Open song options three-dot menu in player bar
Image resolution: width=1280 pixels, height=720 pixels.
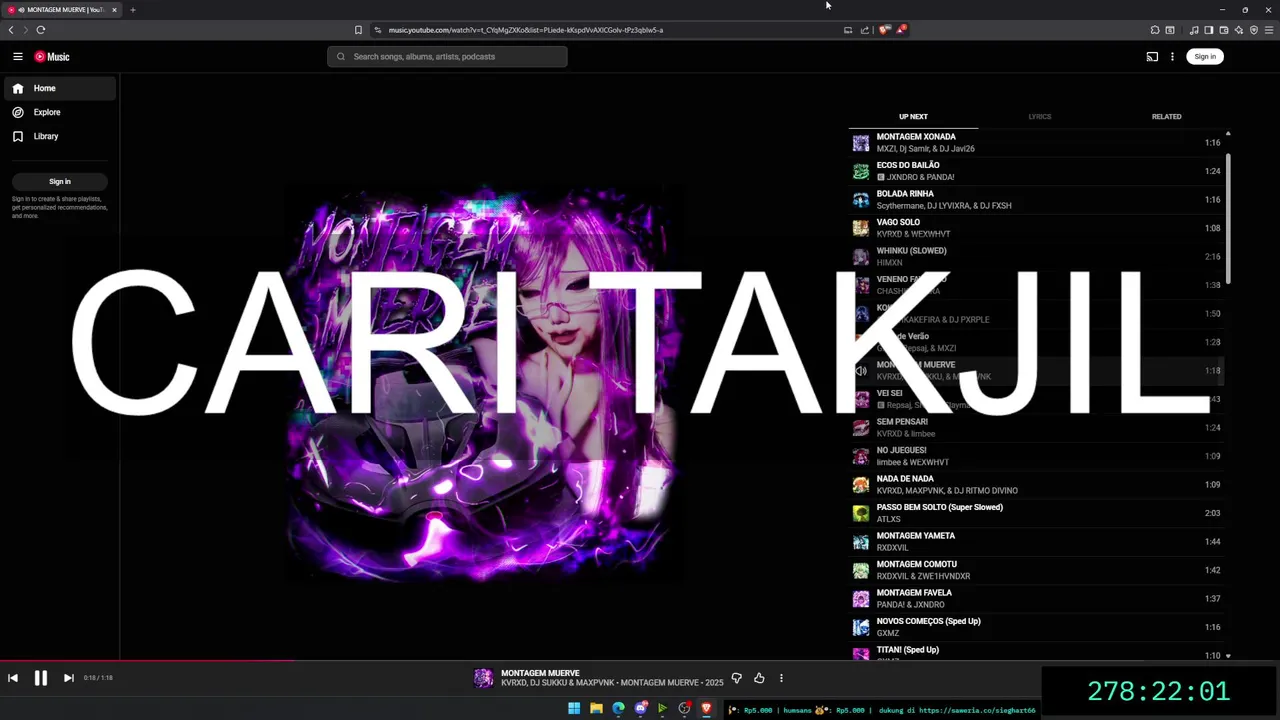click(x=781, y=678)
